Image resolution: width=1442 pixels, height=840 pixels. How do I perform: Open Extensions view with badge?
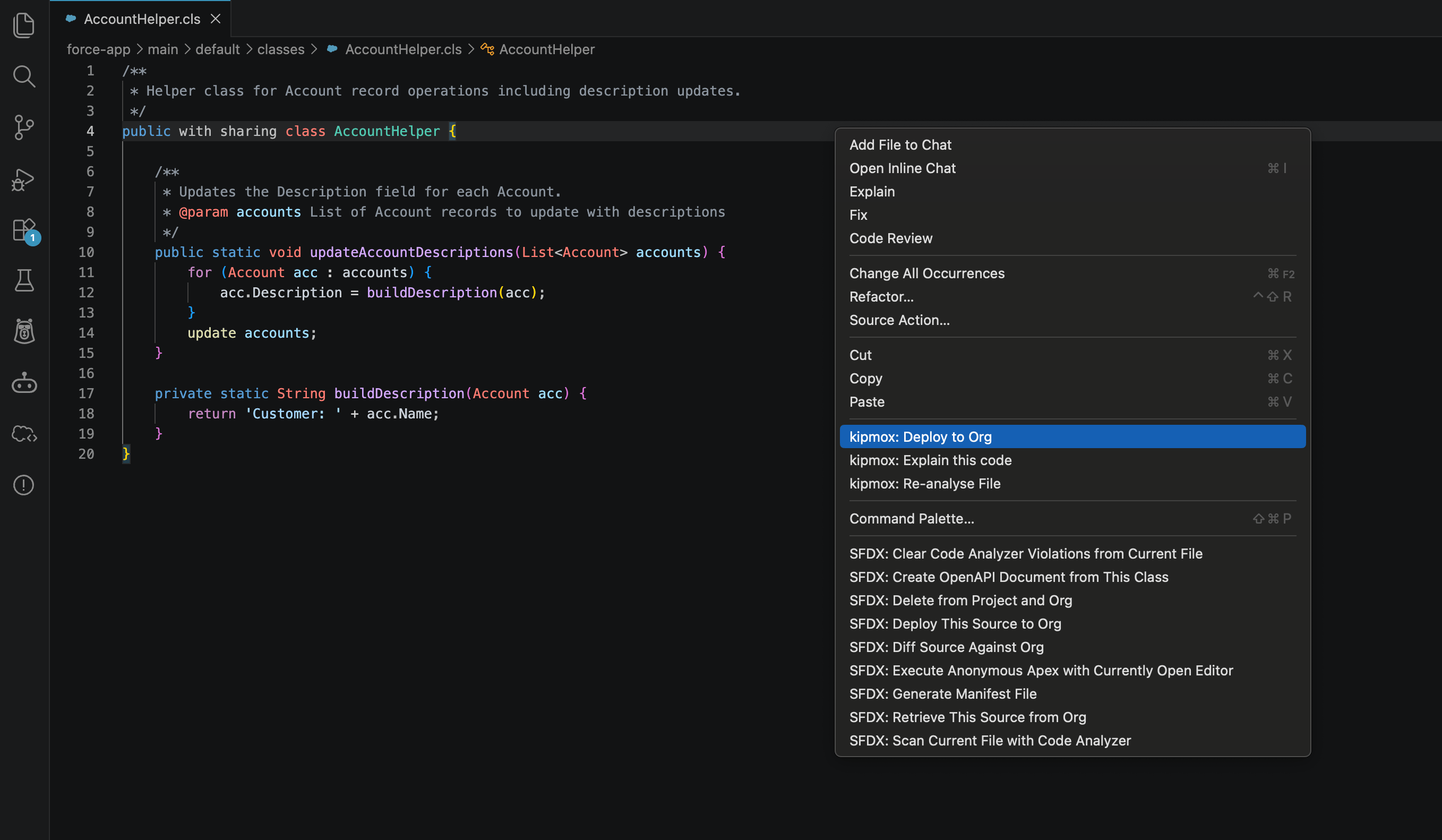25,230
